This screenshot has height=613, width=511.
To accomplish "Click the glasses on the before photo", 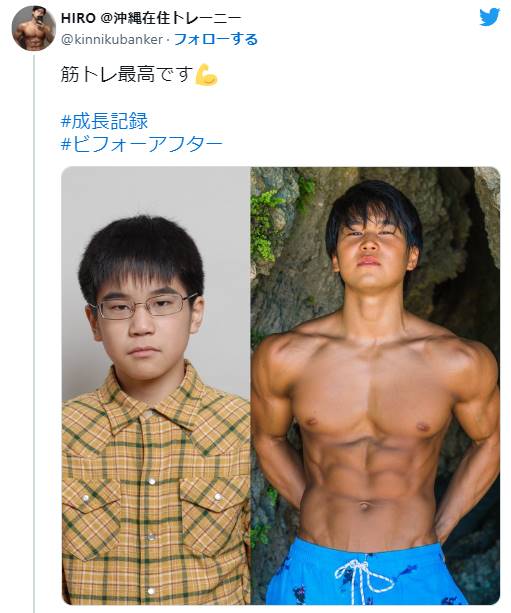I will [x=143, y=306].
